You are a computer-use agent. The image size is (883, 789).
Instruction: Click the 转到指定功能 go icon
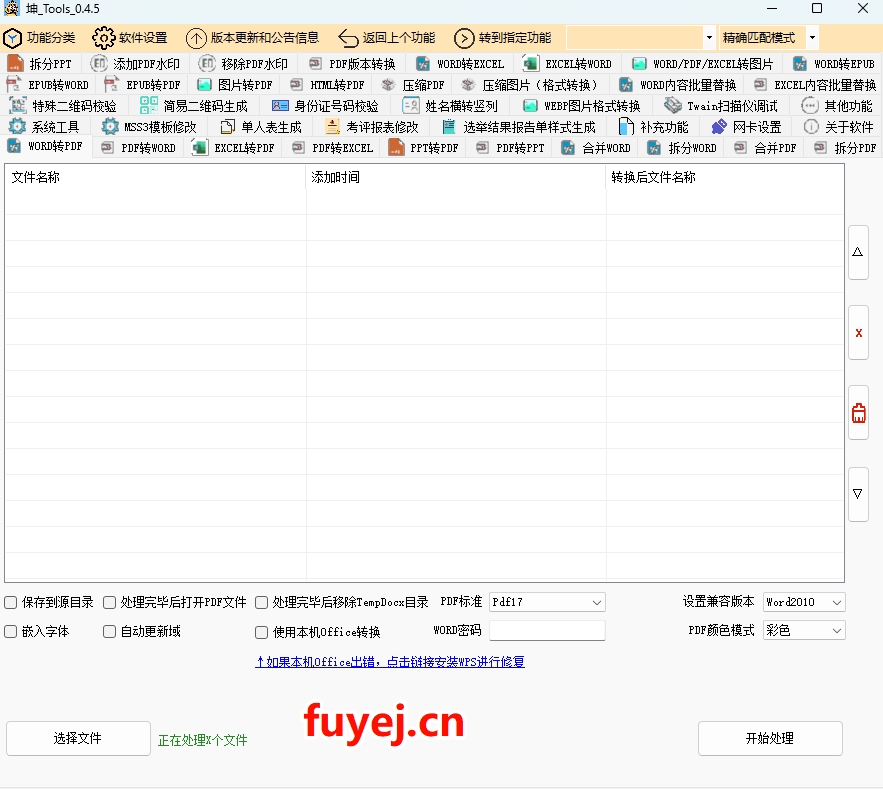click(x=464, y=38)
